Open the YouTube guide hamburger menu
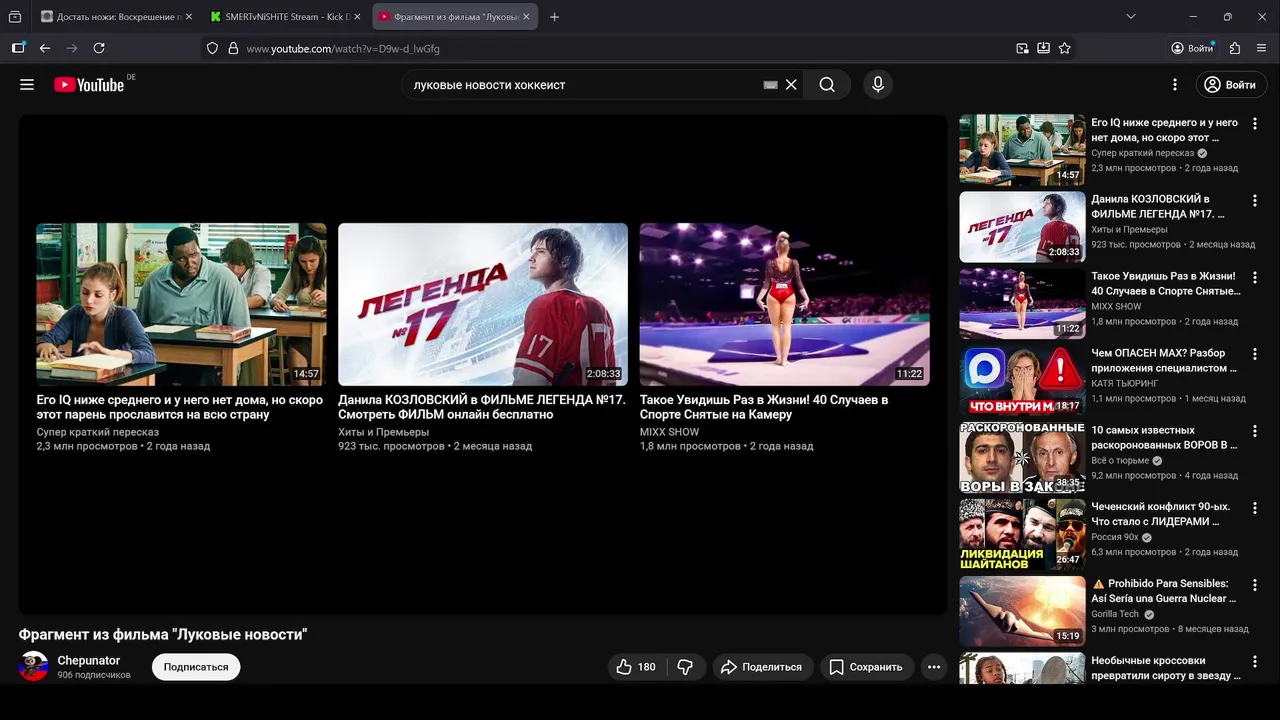The width and height of the screenshot is (1280, 720). pos(27,85)
